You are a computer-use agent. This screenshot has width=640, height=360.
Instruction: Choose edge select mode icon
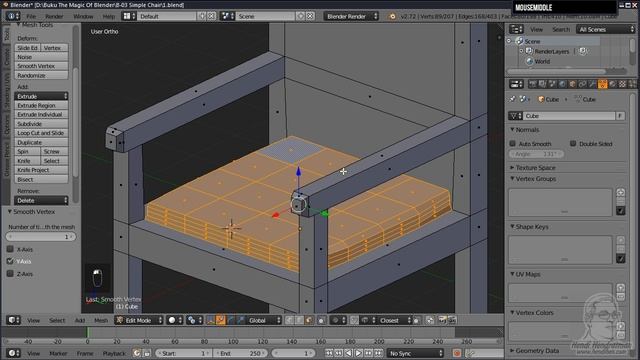299,320
